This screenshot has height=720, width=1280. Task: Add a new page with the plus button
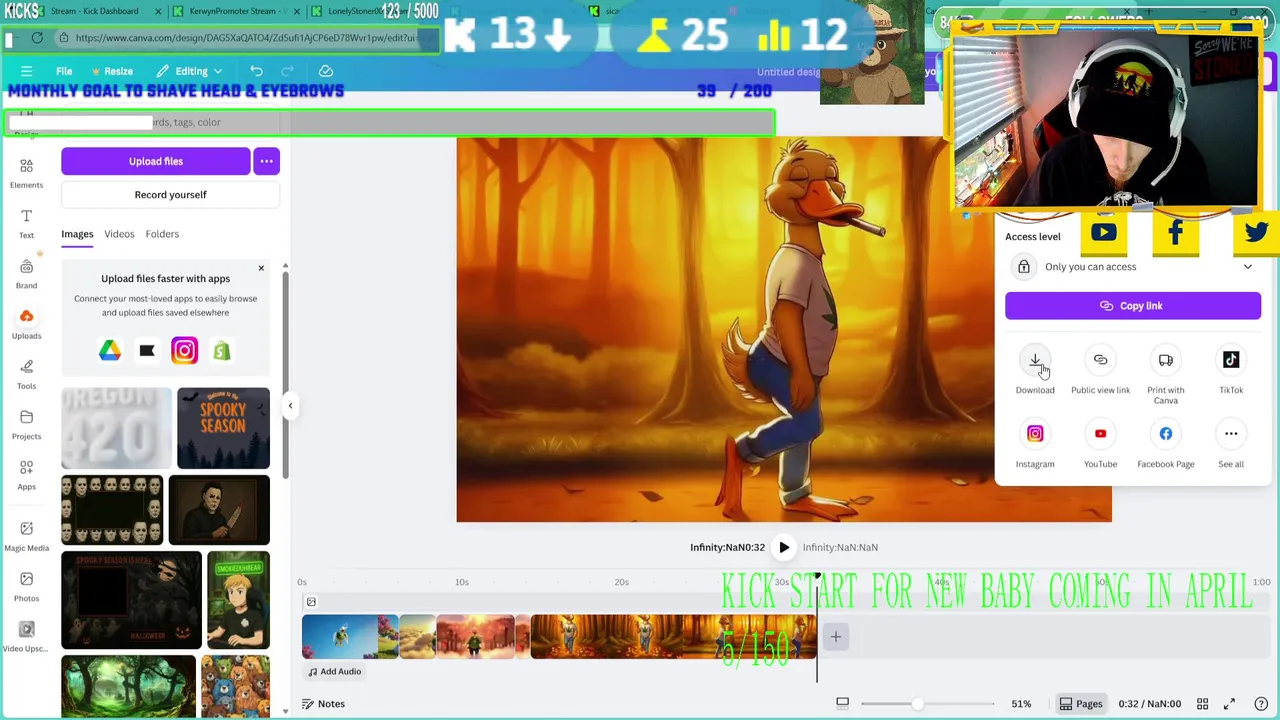click(836, 637)
